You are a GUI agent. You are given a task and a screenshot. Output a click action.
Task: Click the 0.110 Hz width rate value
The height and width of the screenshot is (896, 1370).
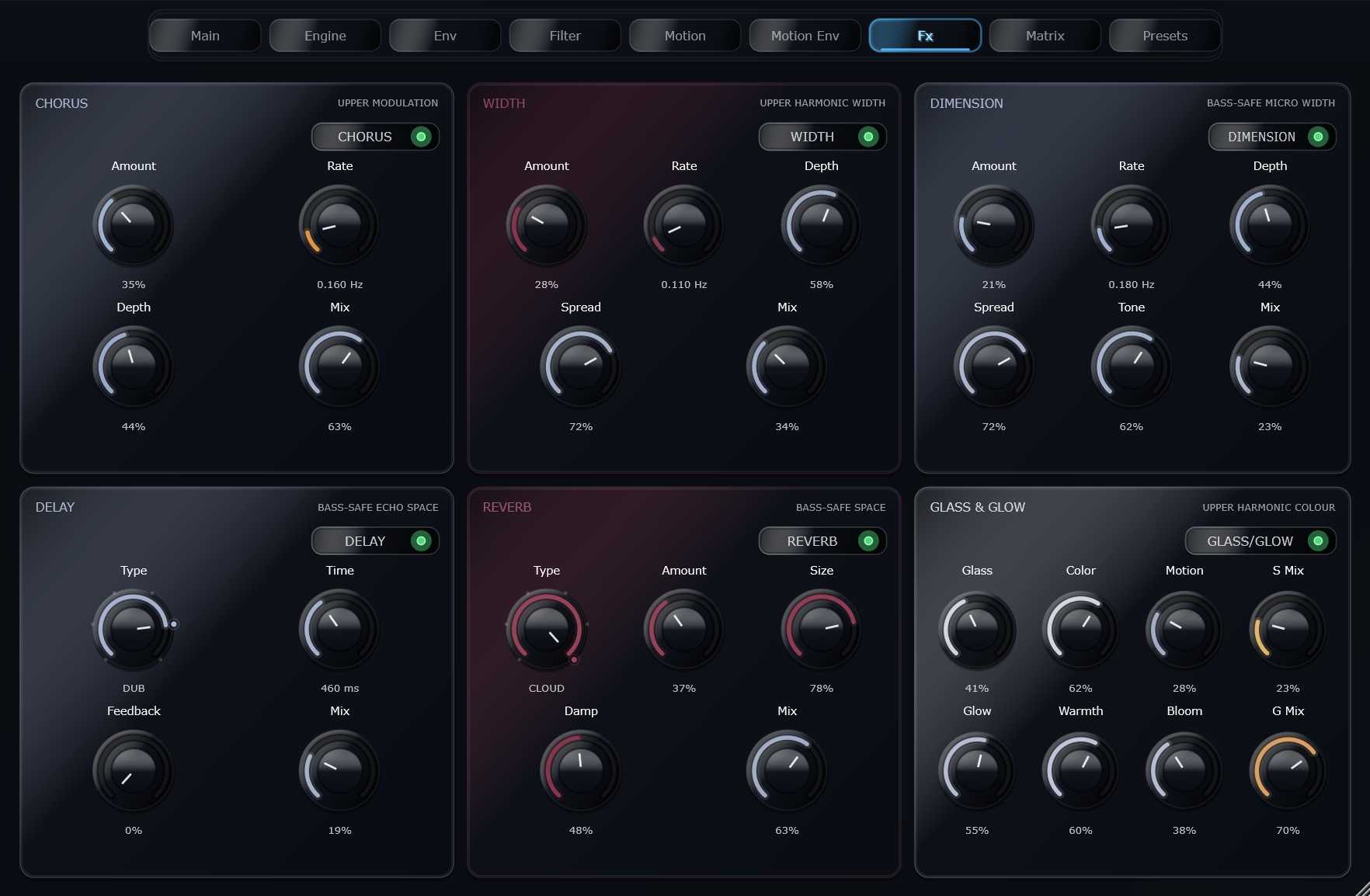coord(684,285)
